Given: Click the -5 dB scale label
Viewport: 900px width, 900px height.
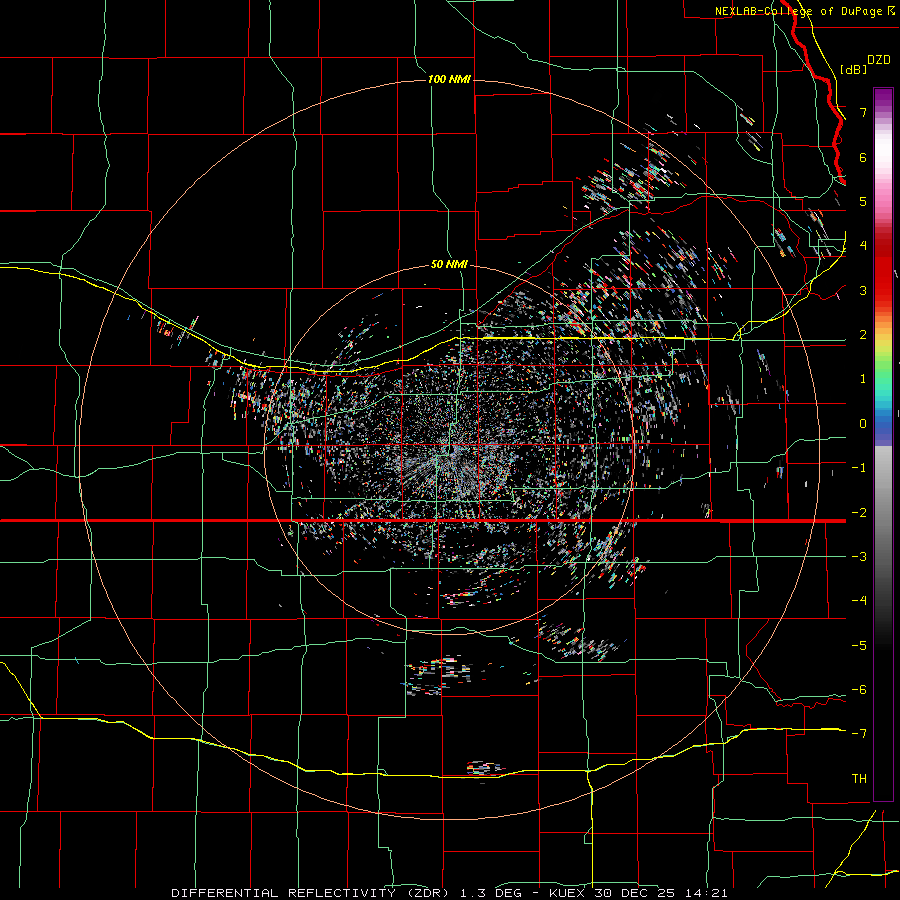Looking at the screenshot, I should pyautogui.click(x=859, y=645).
